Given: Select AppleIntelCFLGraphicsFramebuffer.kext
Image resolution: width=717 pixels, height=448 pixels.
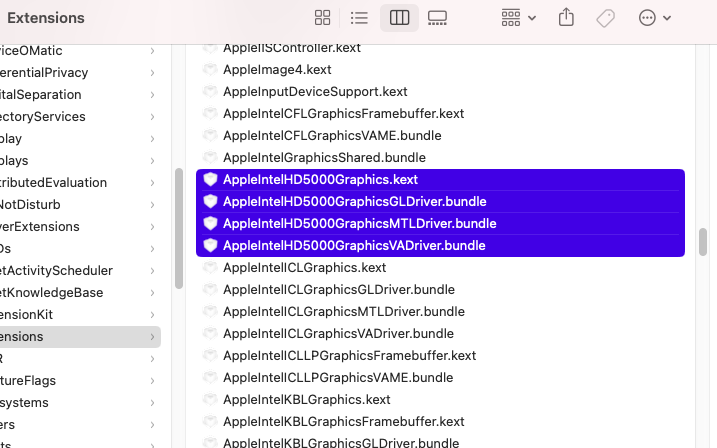Looking at the screenshot, I should tap(343, 114).
